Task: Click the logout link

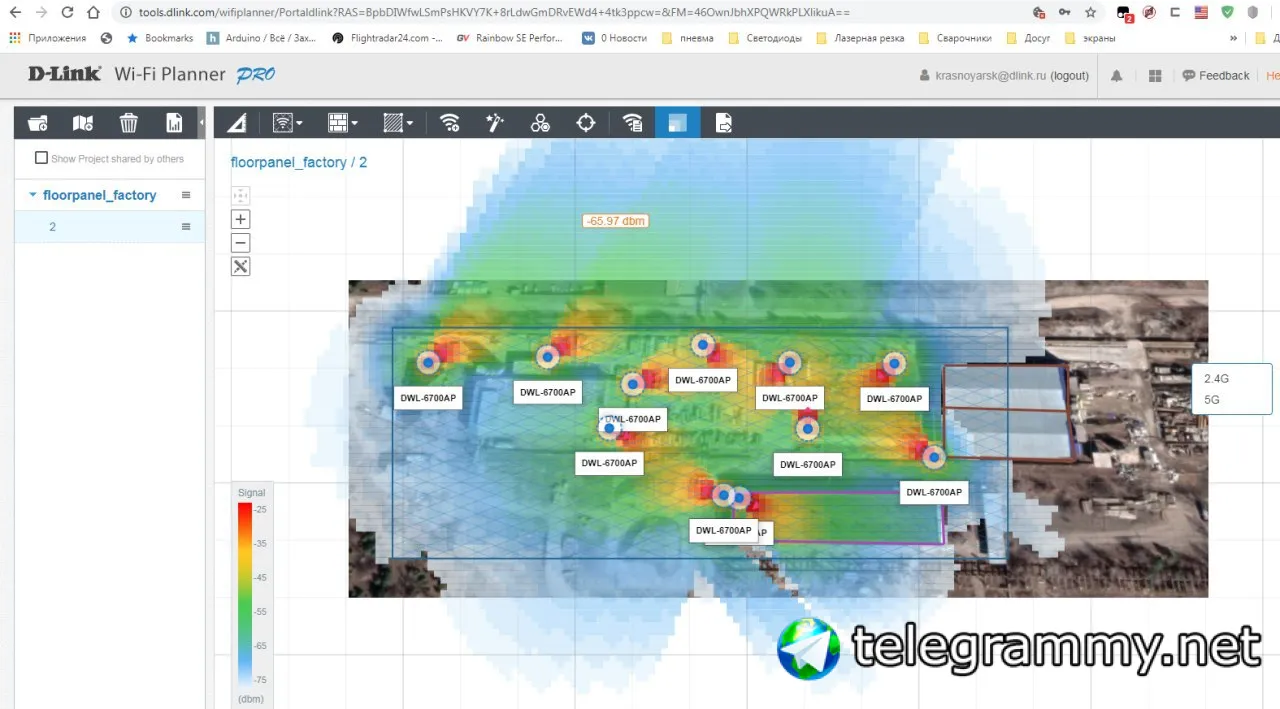Action: pos(1070,76)
